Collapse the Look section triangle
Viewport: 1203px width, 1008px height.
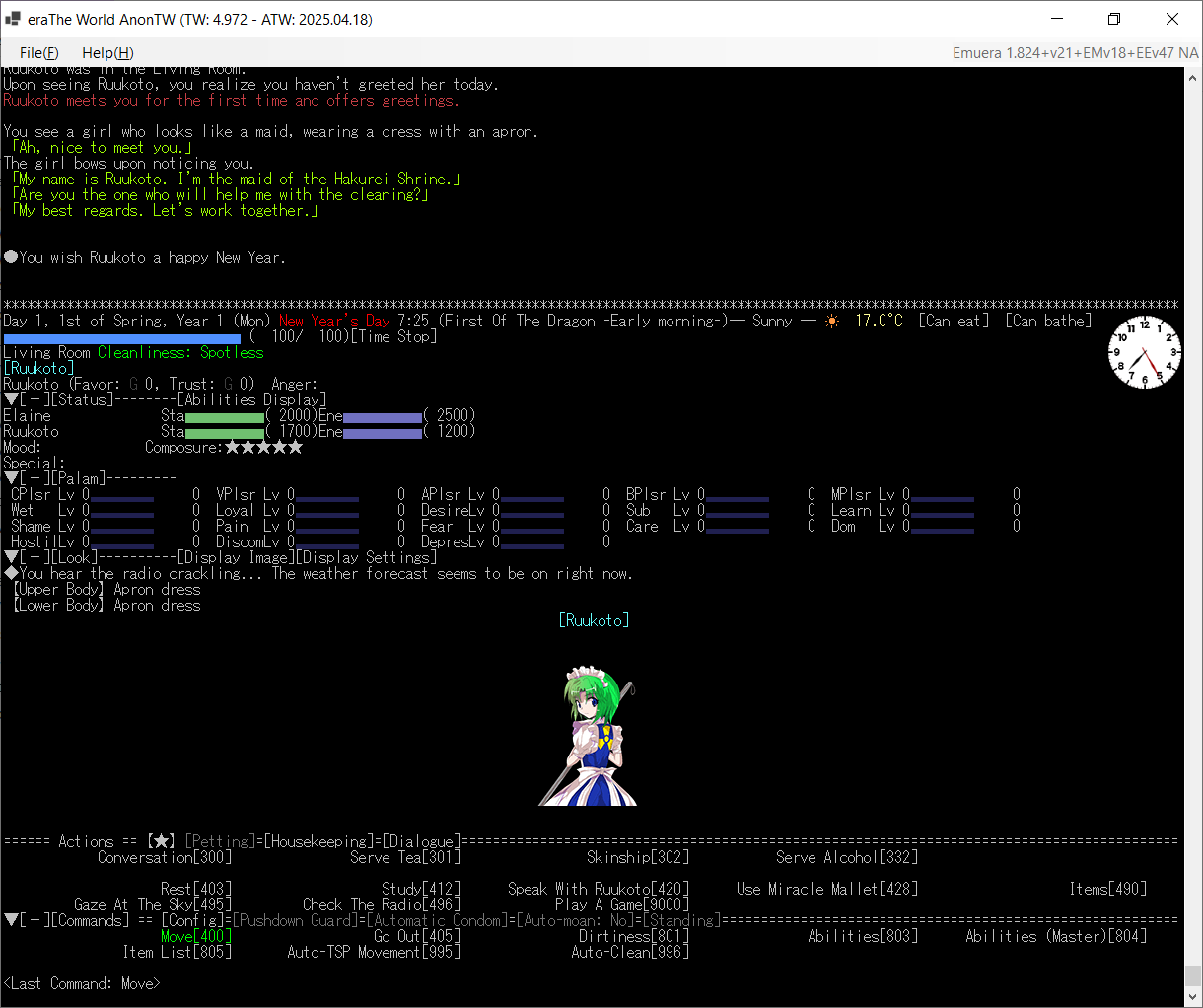pos(11,557)
